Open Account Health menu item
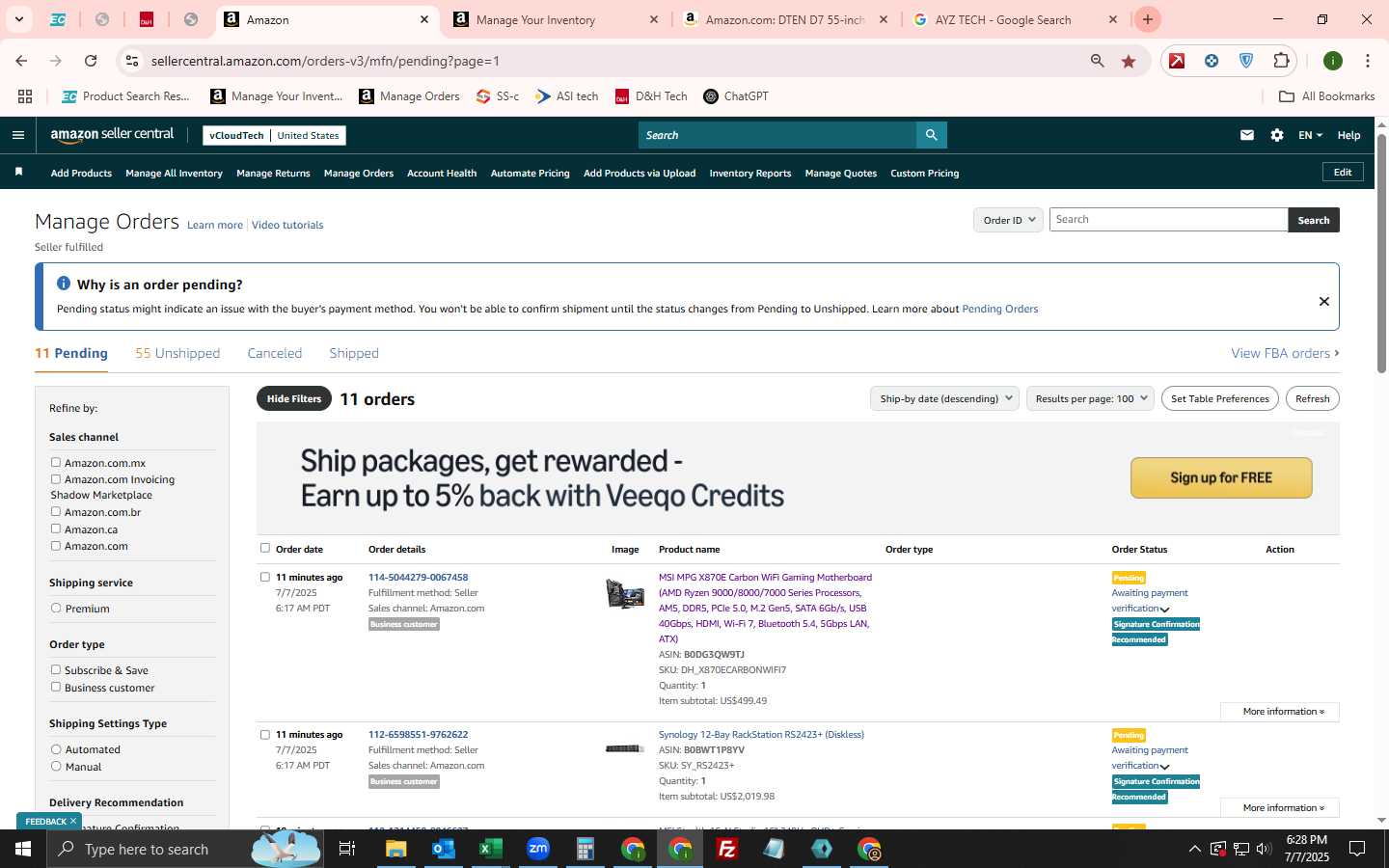 point(442,174)
